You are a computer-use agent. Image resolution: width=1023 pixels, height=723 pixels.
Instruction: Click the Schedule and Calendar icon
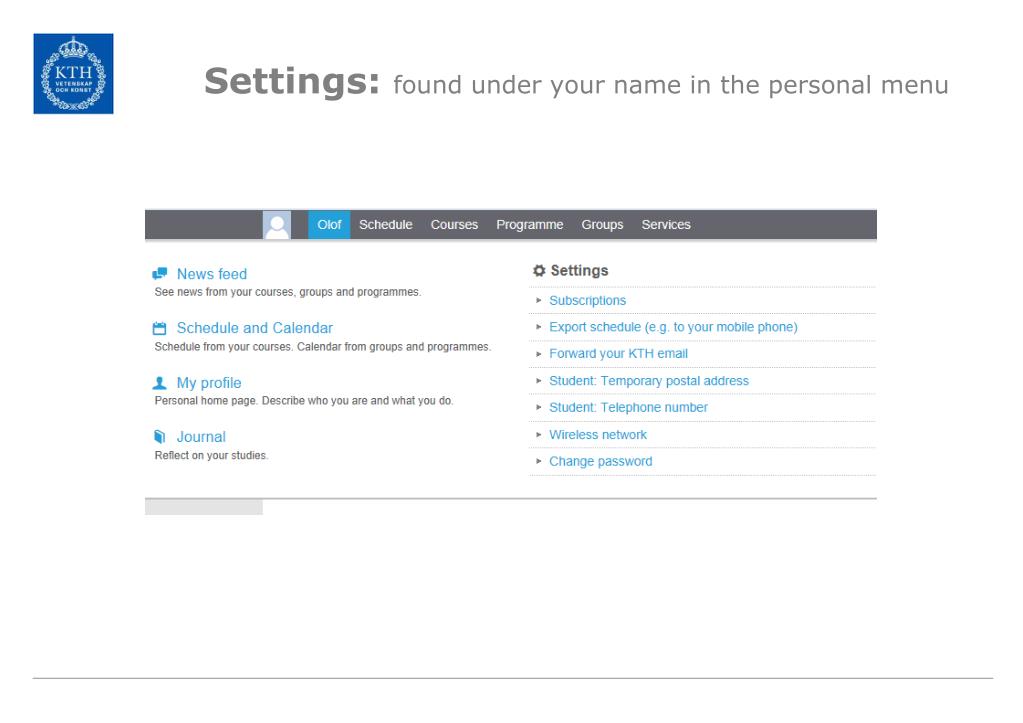(159, 328)
